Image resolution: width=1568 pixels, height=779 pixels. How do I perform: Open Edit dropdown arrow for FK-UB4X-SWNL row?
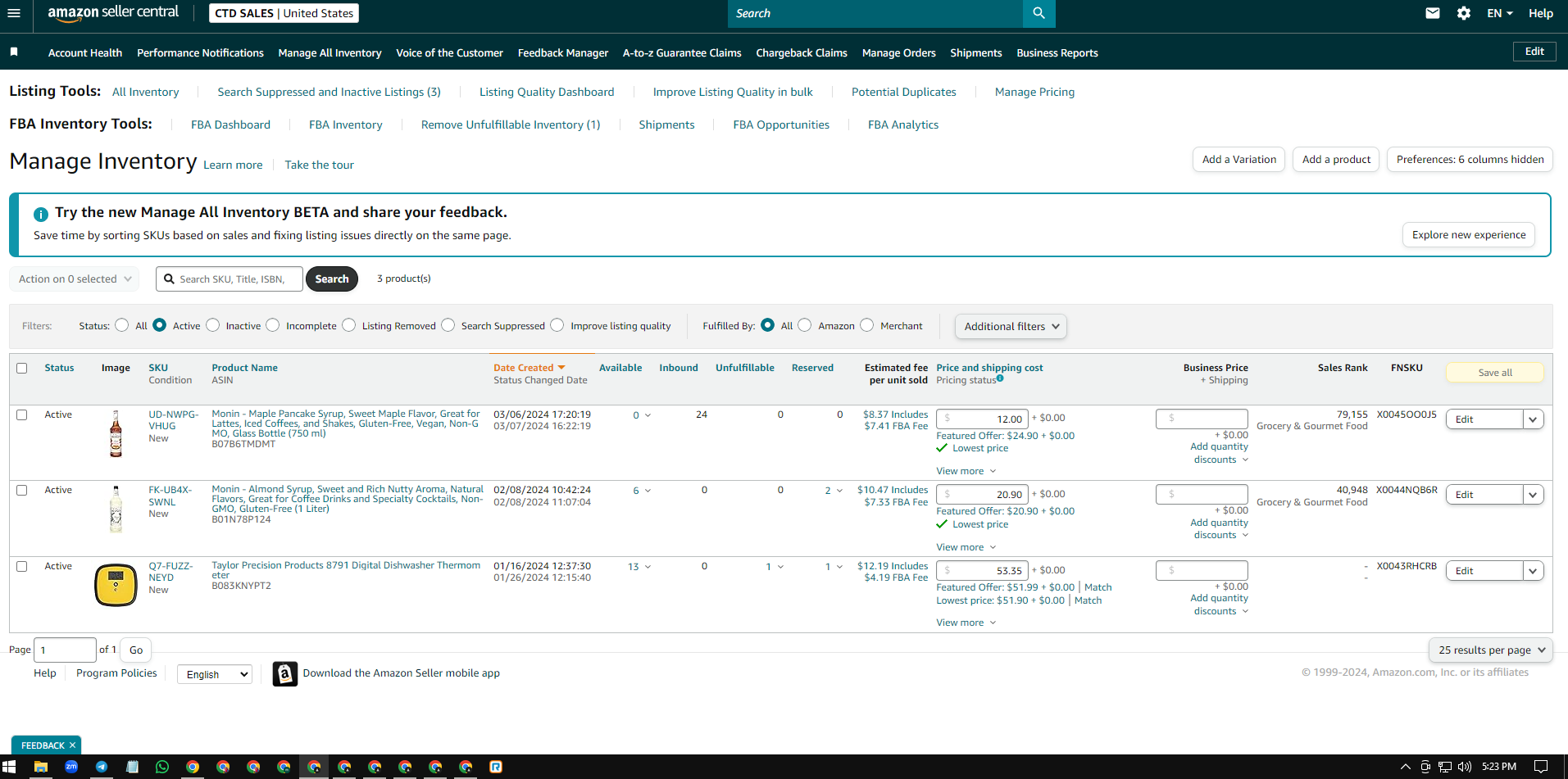1533,494
